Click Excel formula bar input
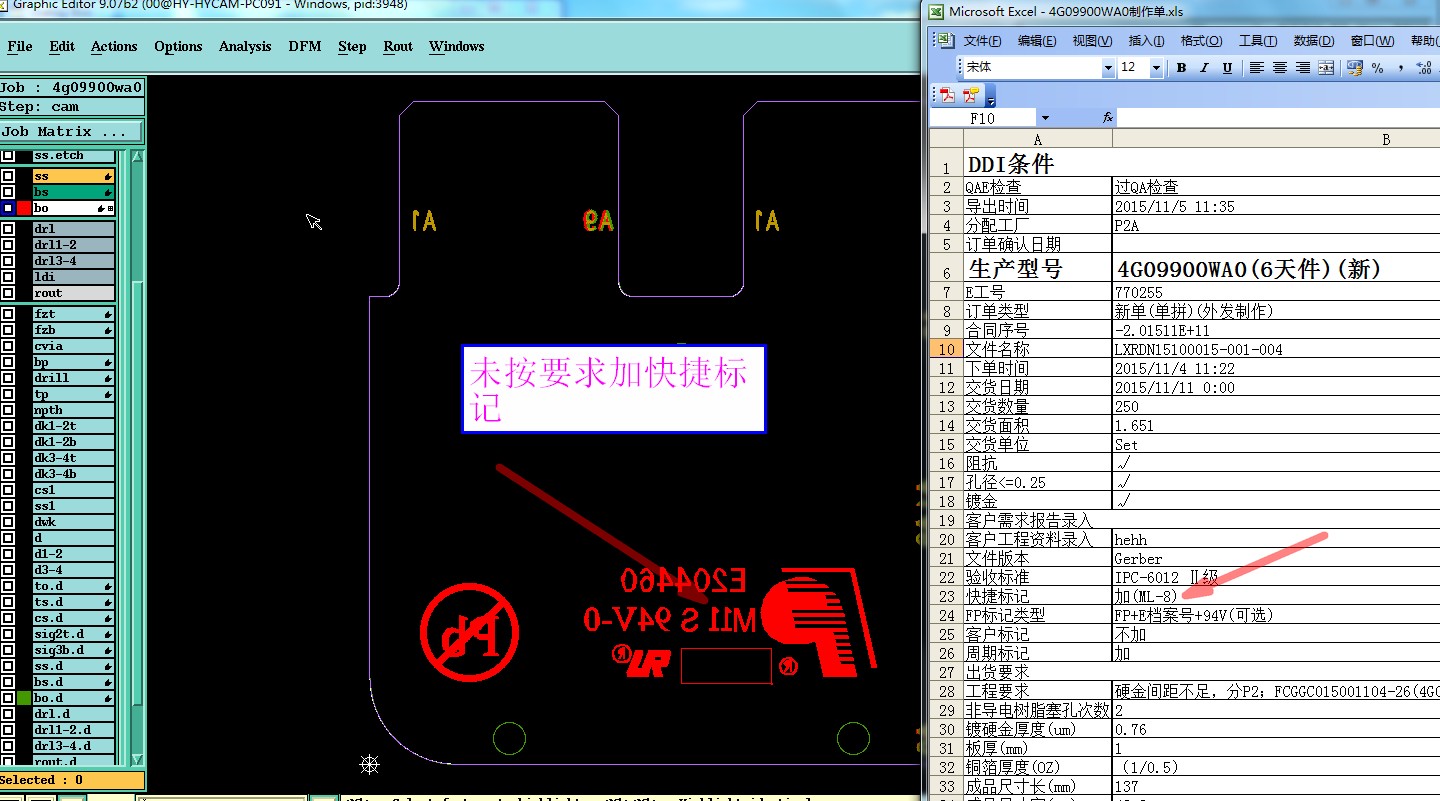 tap(1278, 118)
